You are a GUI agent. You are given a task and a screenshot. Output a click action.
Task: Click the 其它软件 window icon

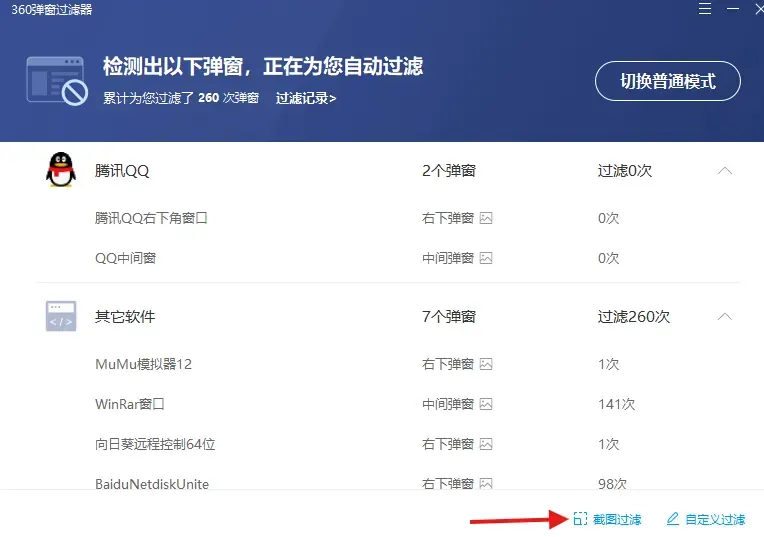(x=61, y=316)
